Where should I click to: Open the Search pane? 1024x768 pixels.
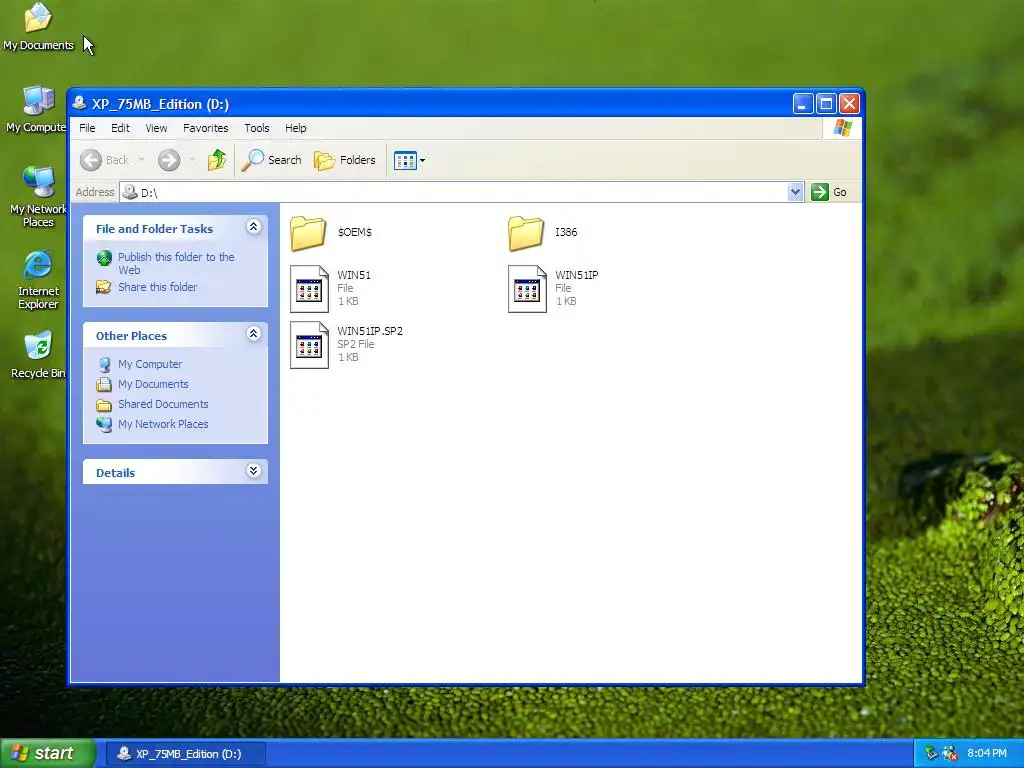tap(272, 160)
